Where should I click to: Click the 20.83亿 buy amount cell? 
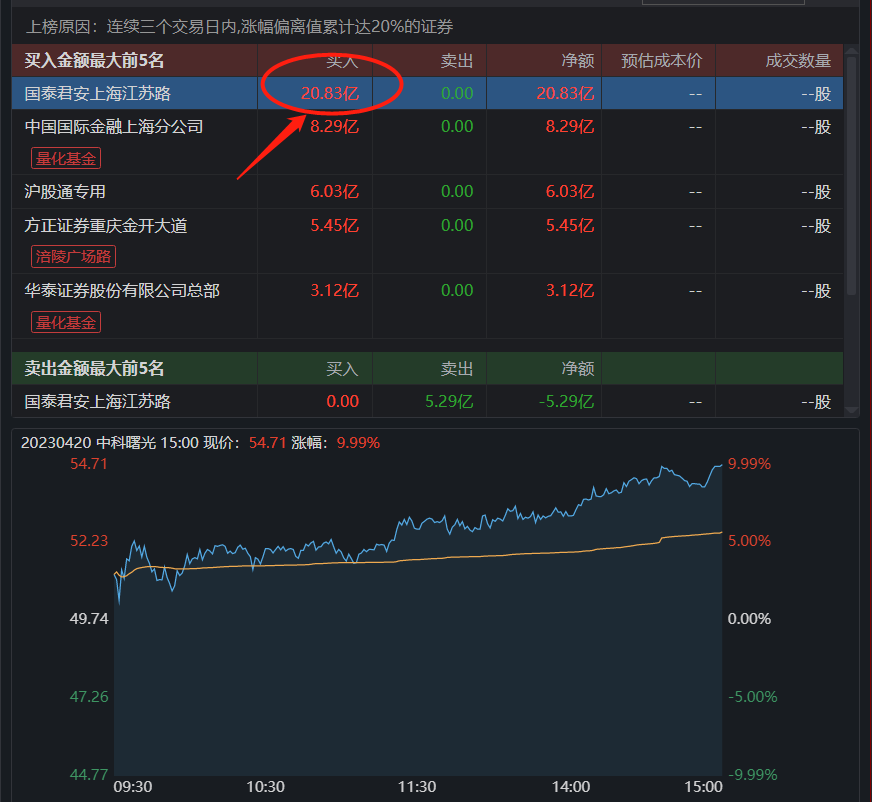330,93
